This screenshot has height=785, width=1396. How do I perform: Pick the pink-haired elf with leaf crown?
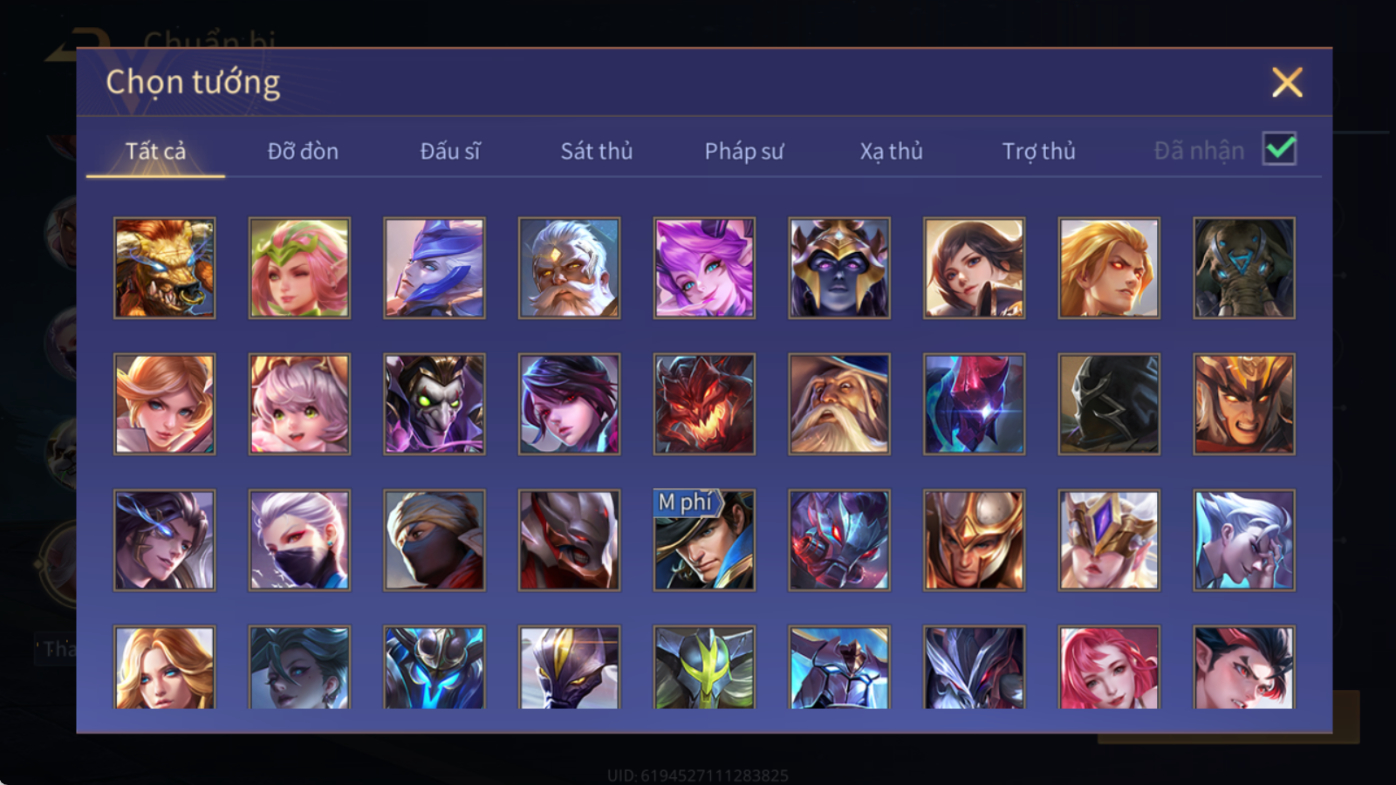pyautogui.click(x=299, y=268)
